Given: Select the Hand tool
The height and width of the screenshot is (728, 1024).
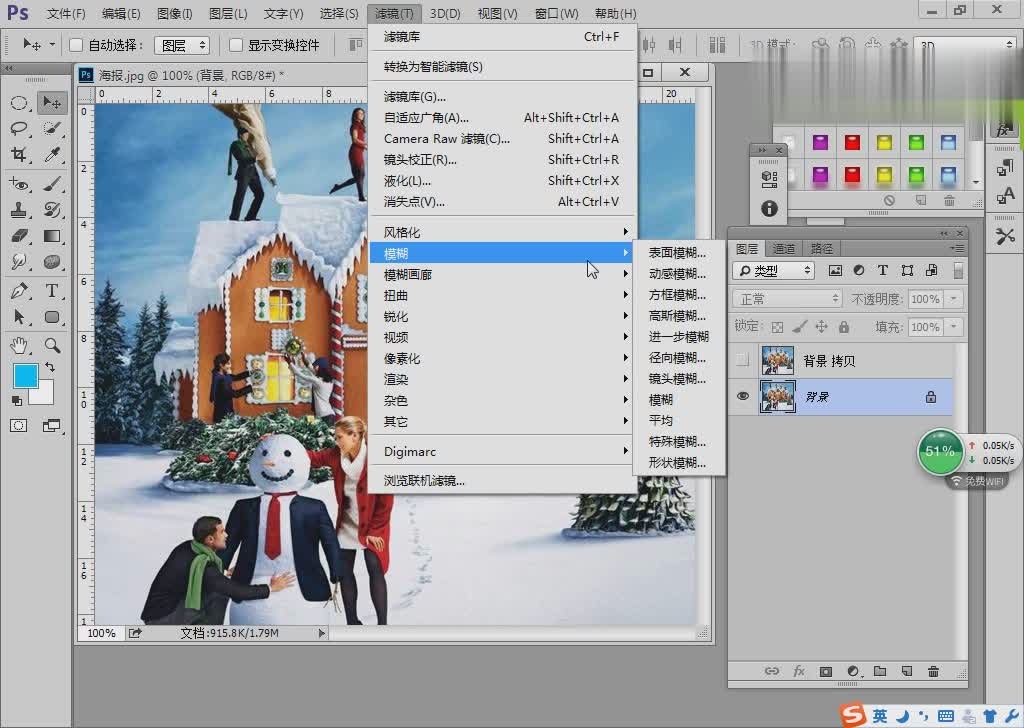Looking at the screenshot, I should click(x=19, y=345).
